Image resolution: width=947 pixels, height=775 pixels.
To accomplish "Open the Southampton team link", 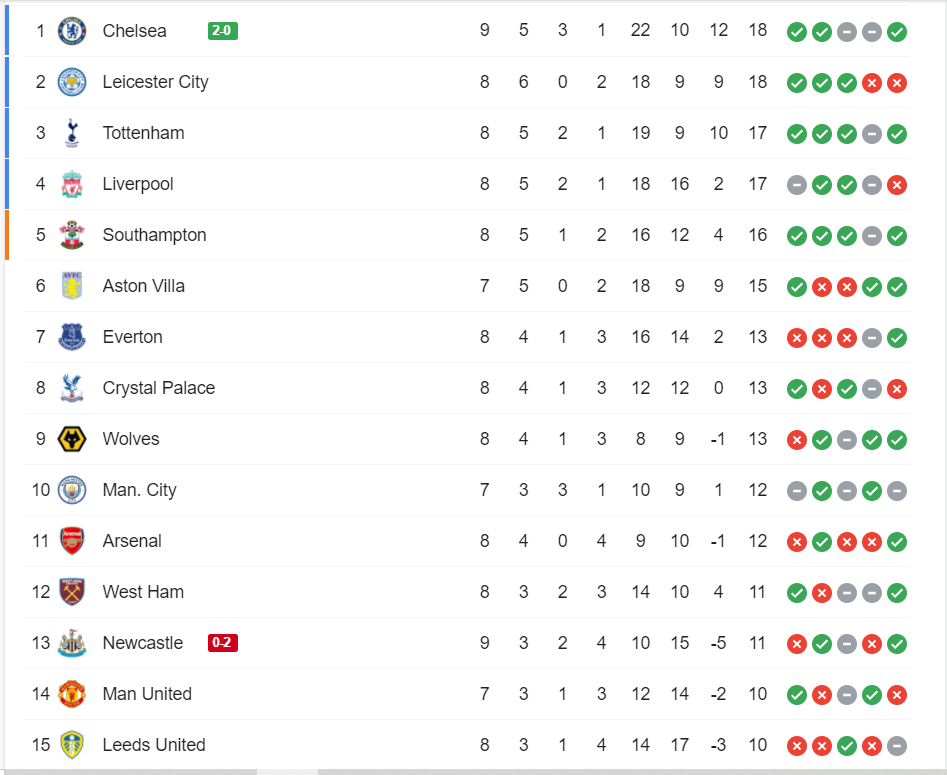I will coord(154,235).
